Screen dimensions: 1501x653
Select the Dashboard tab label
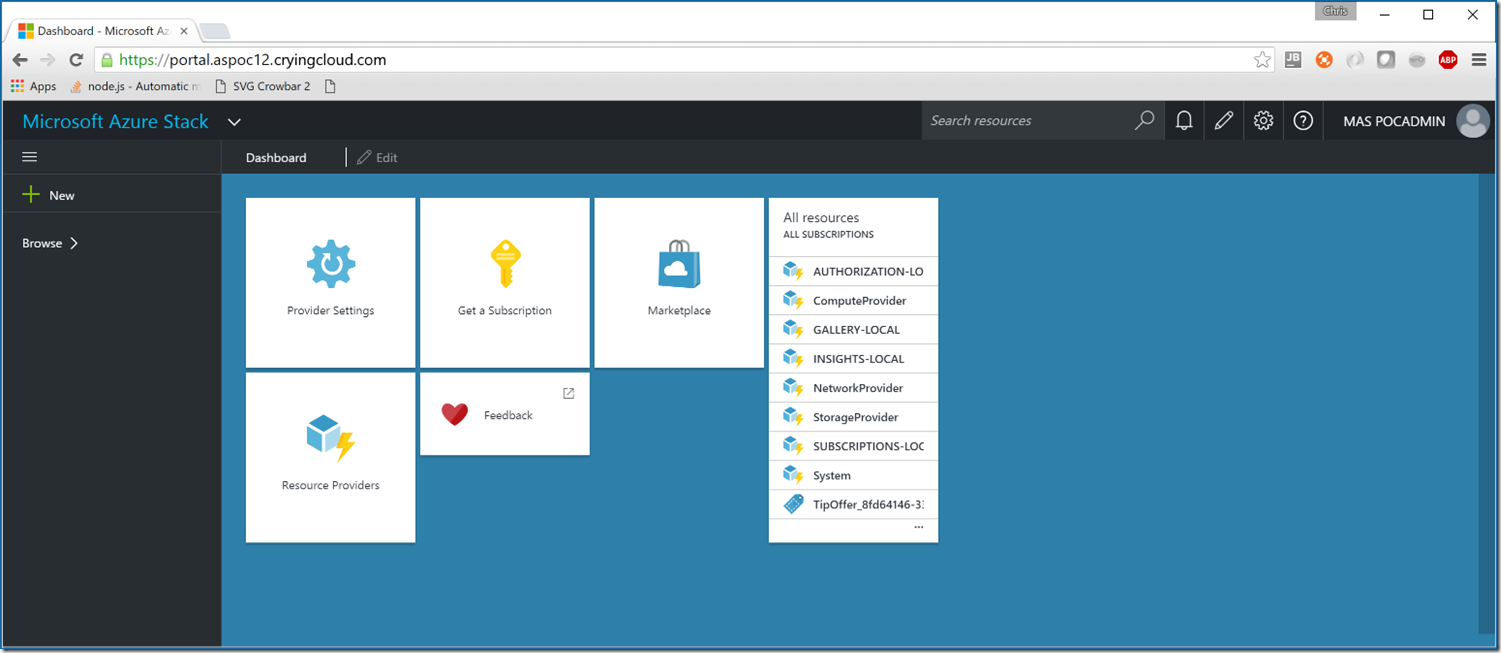276,157
